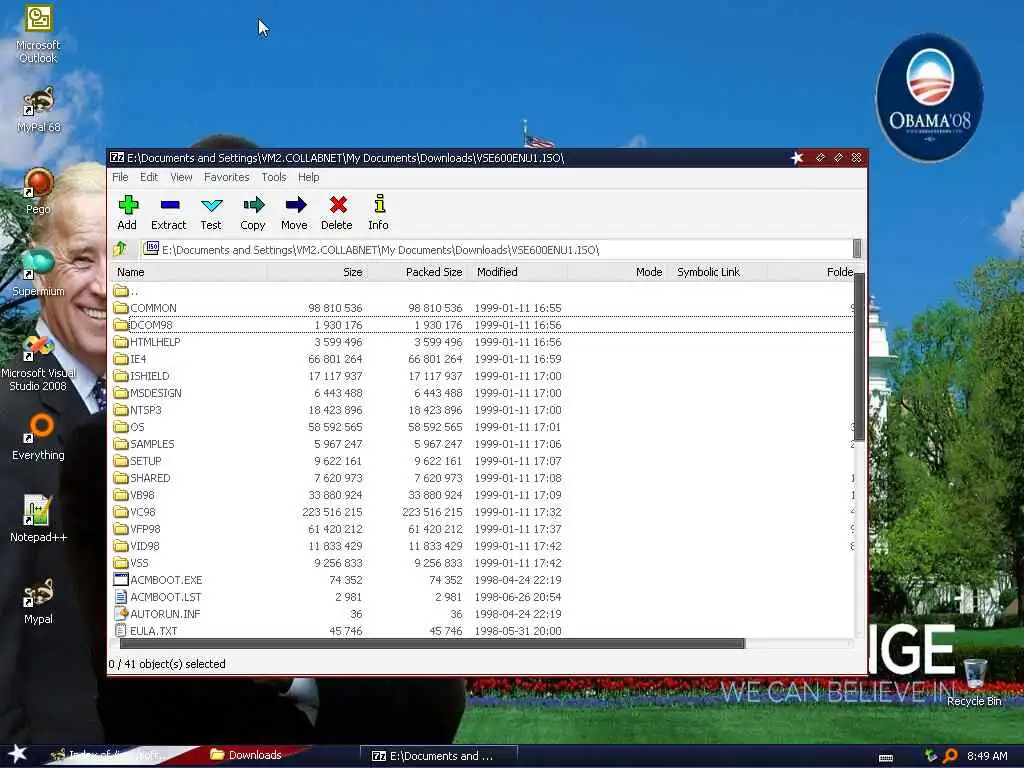Click the Test toolbar icon
Viewport: 1024px width, 768px height.
click(x=211, y=212)
